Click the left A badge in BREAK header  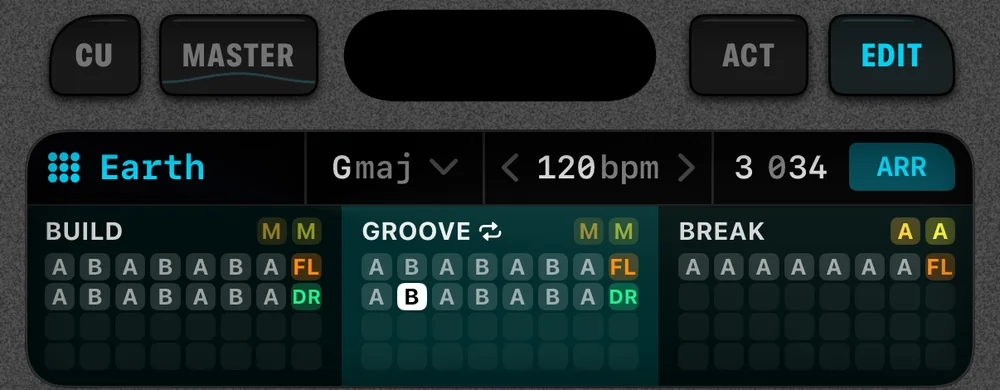(905, 231)
